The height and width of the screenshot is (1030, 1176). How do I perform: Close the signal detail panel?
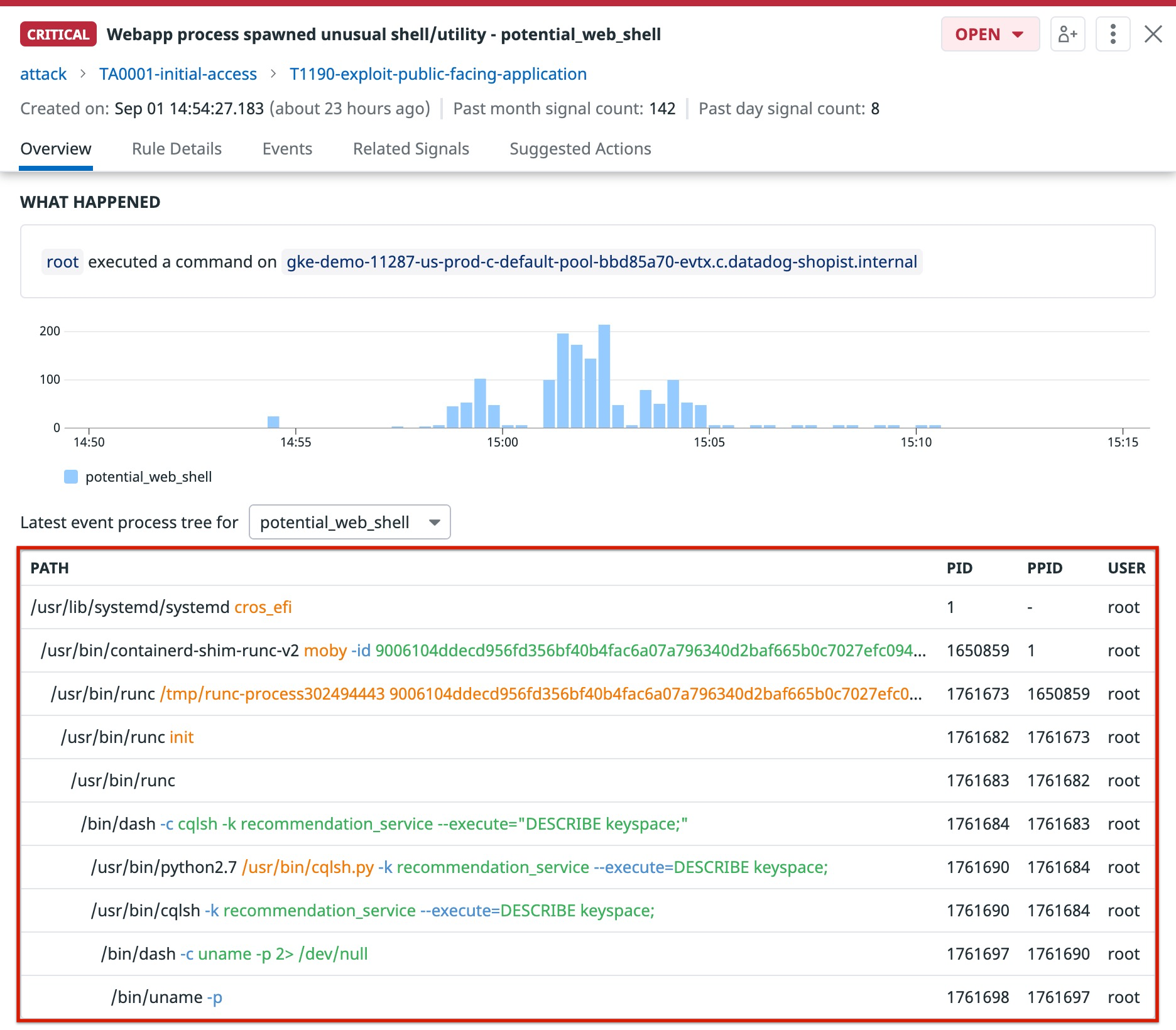coord(1153,34)
